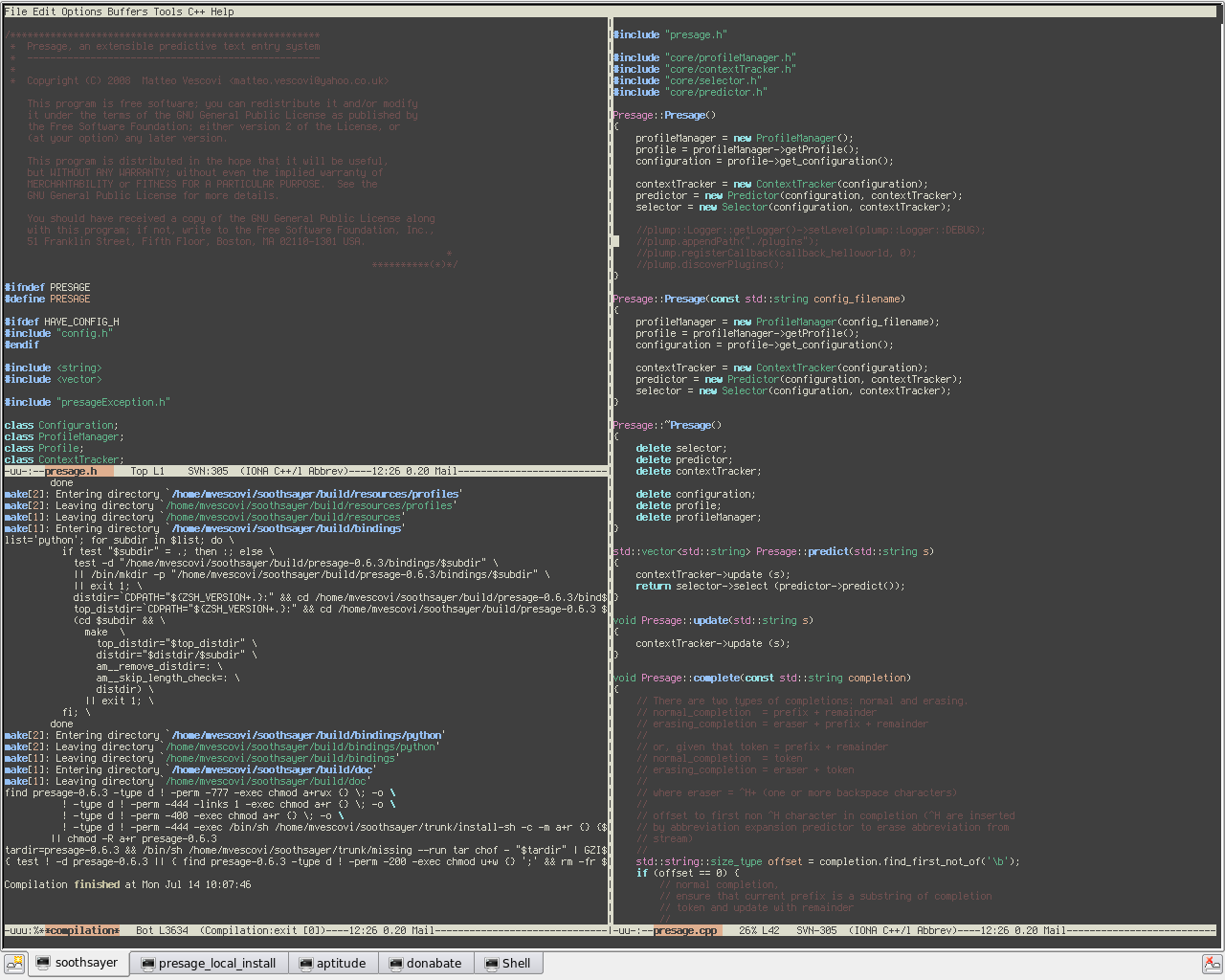Image resolution: width=1225 pixels, height=980 pixels.
Task: Click the new tab icon left of soothsayer
Action: pyautogui.click(x=13, y=963)
